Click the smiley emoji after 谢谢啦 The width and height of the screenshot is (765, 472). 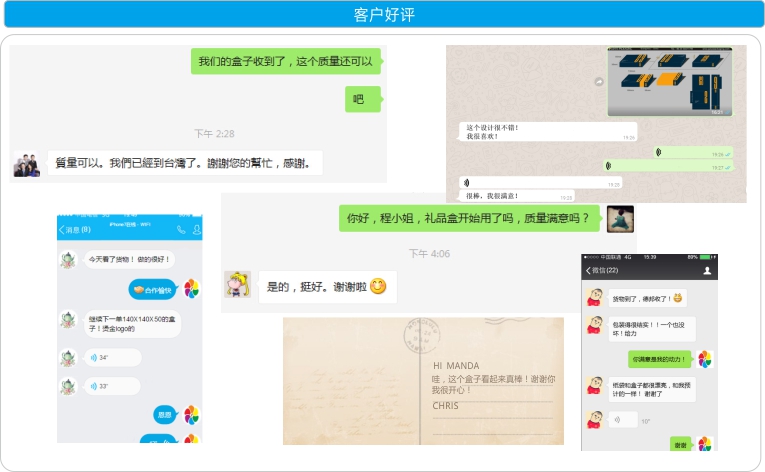pos(378,287)
